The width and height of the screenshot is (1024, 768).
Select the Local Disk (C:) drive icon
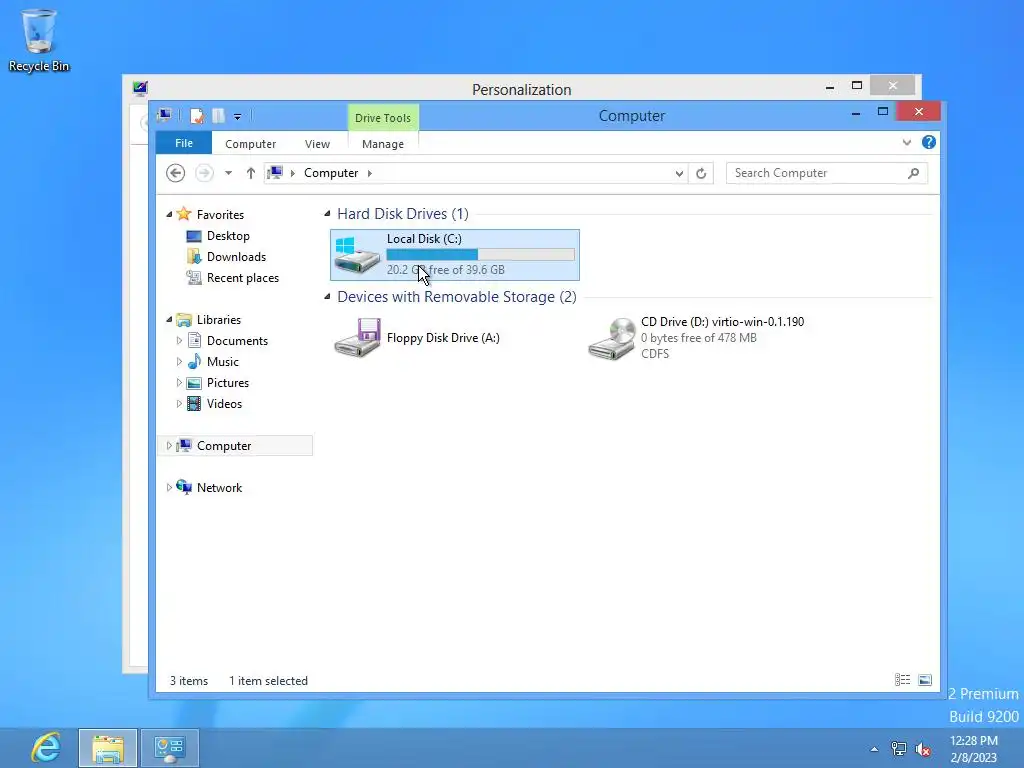pos(357,255)
